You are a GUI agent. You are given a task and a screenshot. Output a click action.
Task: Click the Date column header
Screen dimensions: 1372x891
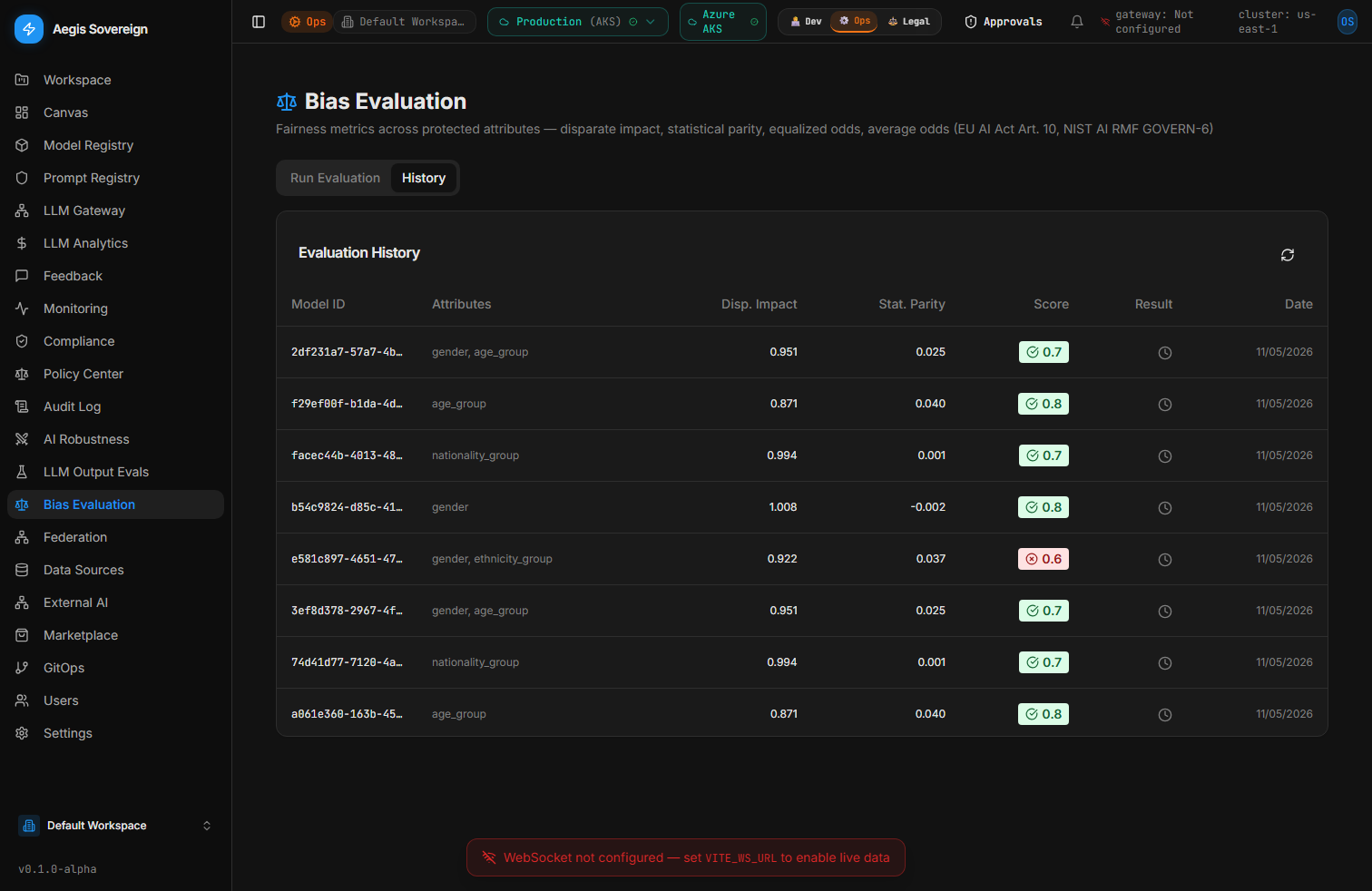pos(1298,304)
